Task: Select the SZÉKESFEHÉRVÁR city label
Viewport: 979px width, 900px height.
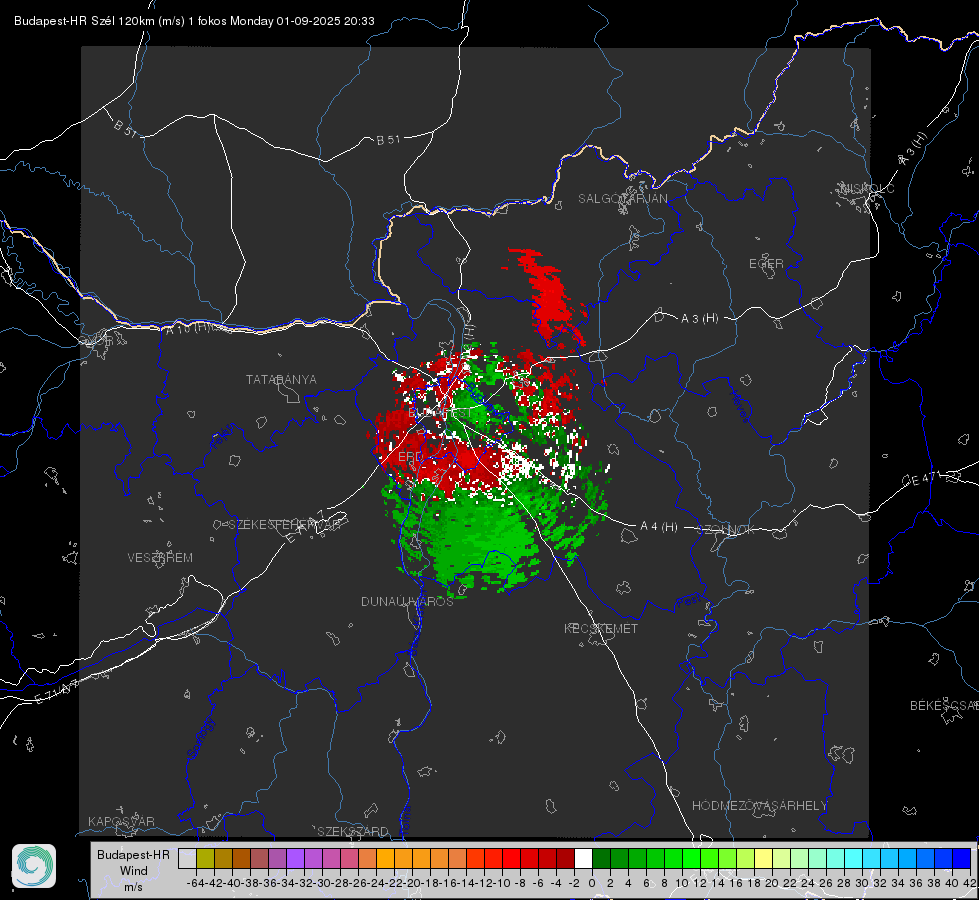Action: point(284,525)
